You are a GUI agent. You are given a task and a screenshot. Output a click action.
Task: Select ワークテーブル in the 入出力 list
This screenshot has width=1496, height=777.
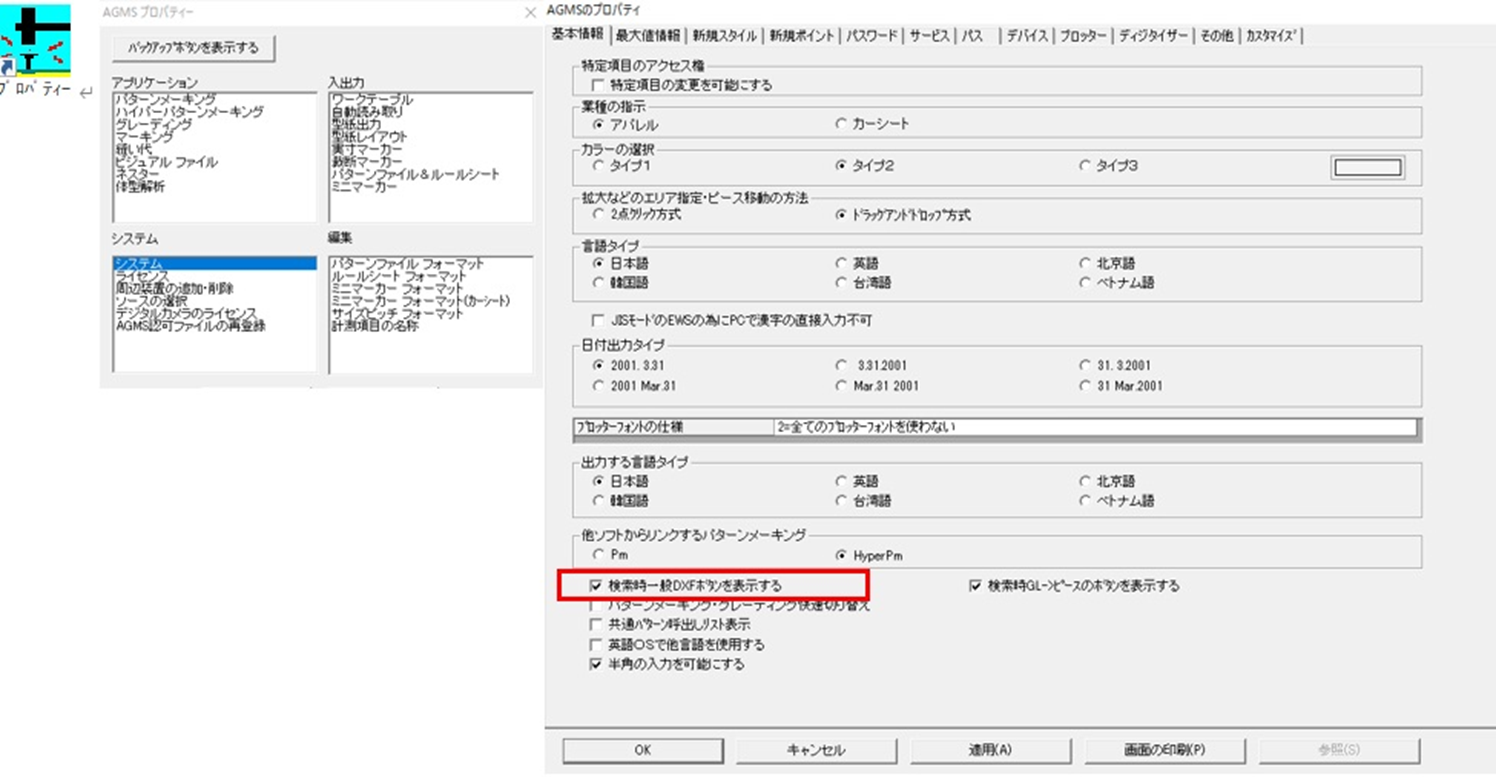371,100
